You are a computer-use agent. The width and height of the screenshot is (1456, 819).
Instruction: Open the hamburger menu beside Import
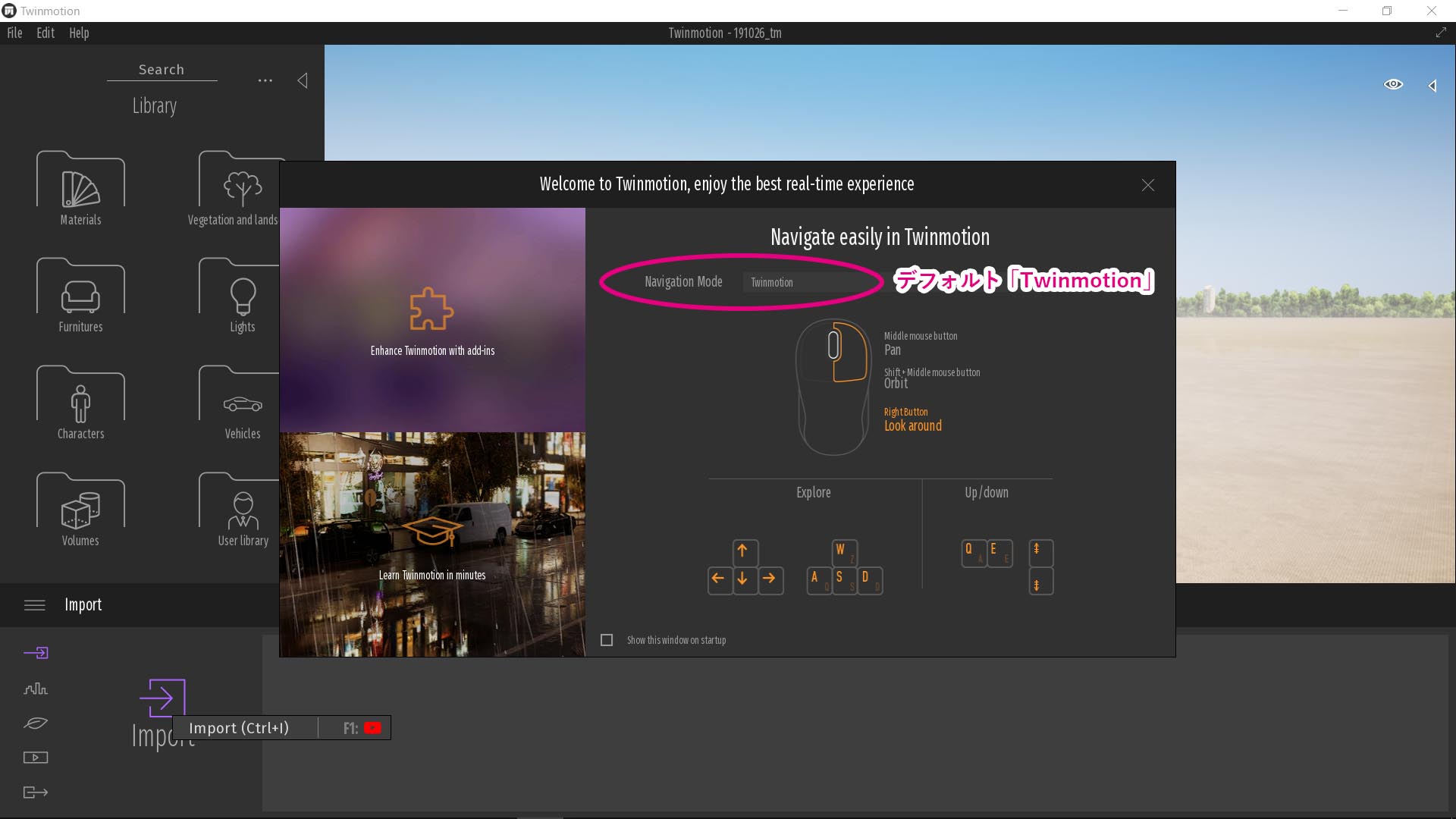pyautogui.click(x=35, y=605)
